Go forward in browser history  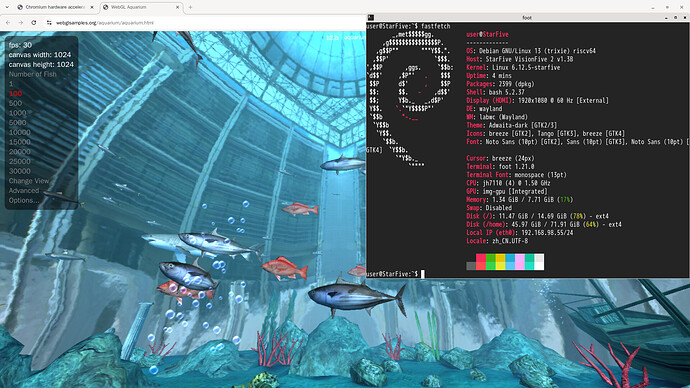pos(21,22)
